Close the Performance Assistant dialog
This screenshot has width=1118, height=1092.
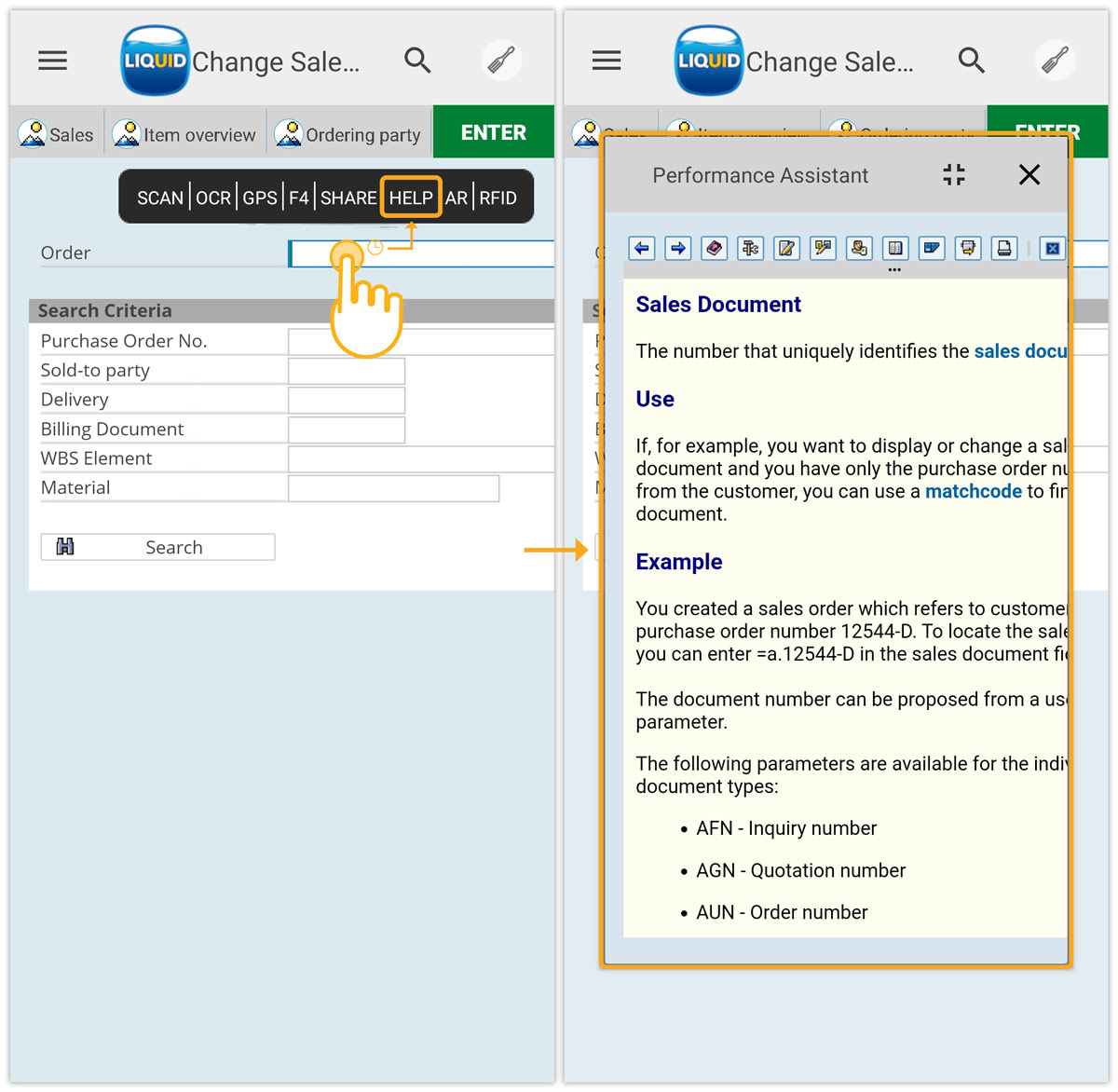point(1029,175)
